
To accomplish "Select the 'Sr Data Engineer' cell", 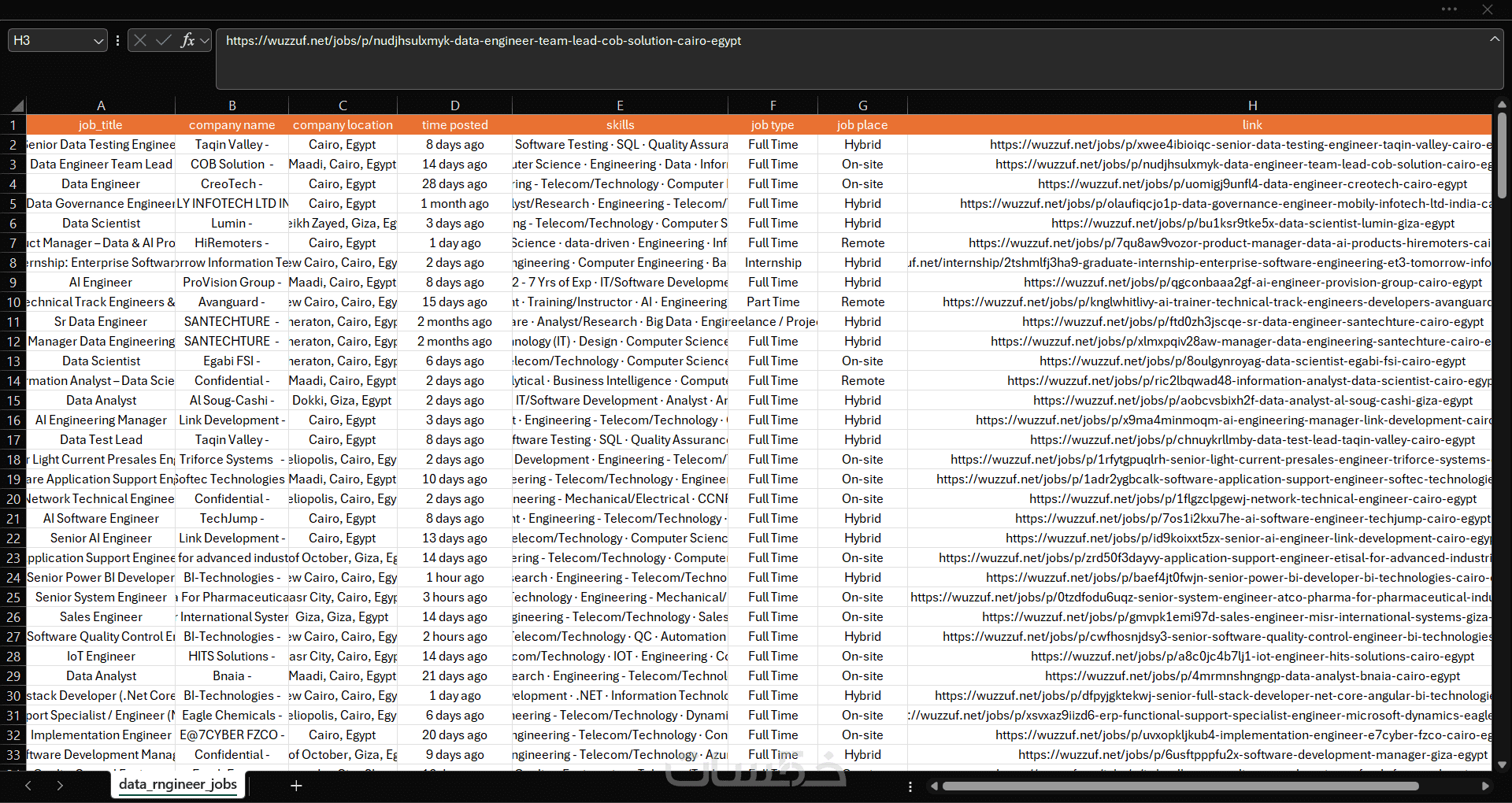I will (x=101, y=322).
